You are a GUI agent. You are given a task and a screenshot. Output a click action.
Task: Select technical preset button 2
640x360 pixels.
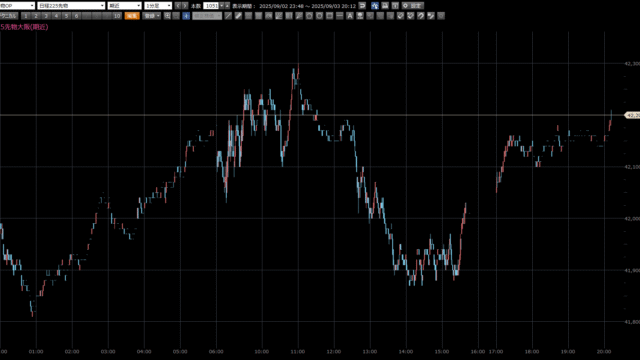tap(36, 16)
